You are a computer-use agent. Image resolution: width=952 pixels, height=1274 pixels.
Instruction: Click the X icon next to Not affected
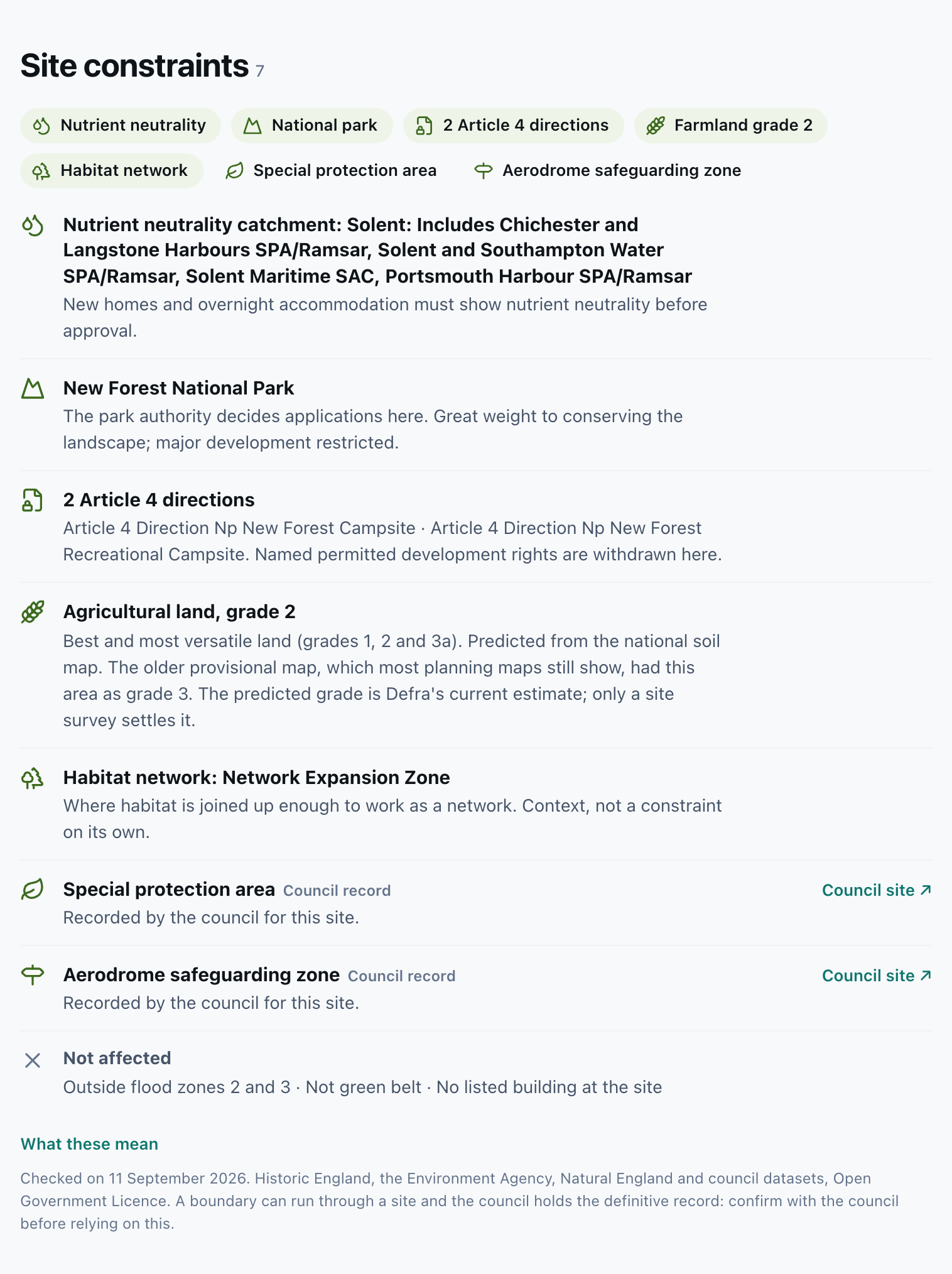coord(33,1060)
